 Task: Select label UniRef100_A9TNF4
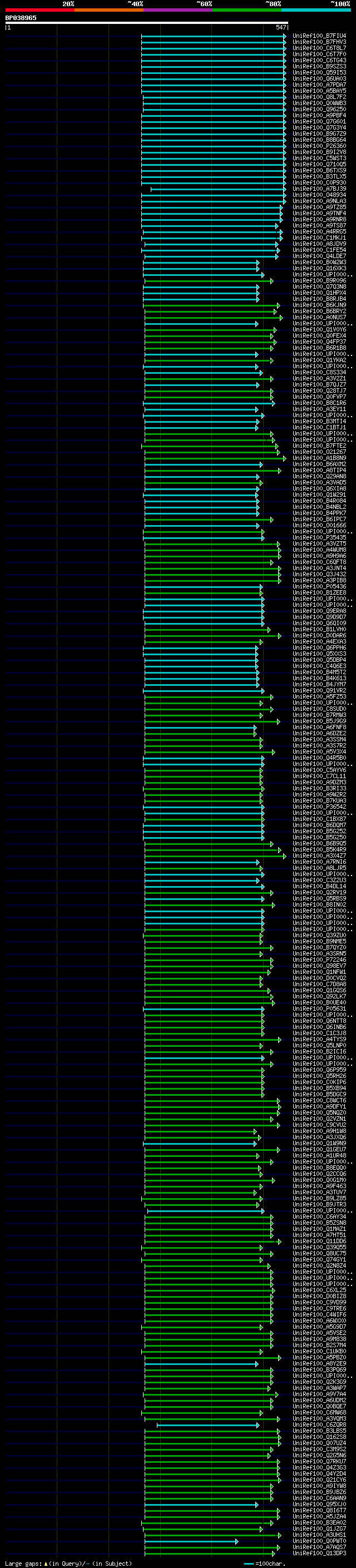coord(319,214)
